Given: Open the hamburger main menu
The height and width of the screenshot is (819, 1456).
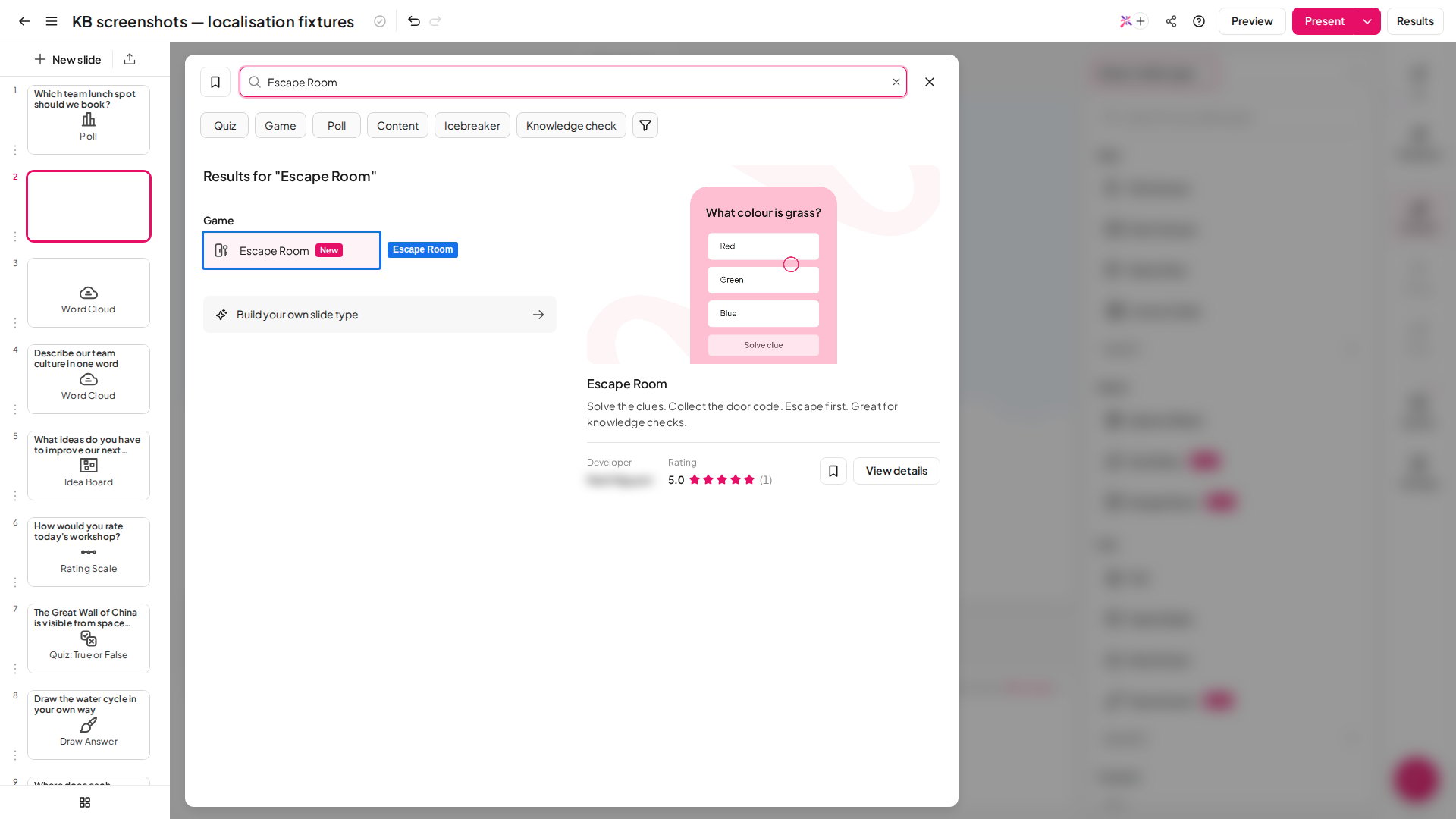Looking at the screenshot, I should (x=52, y=21).
